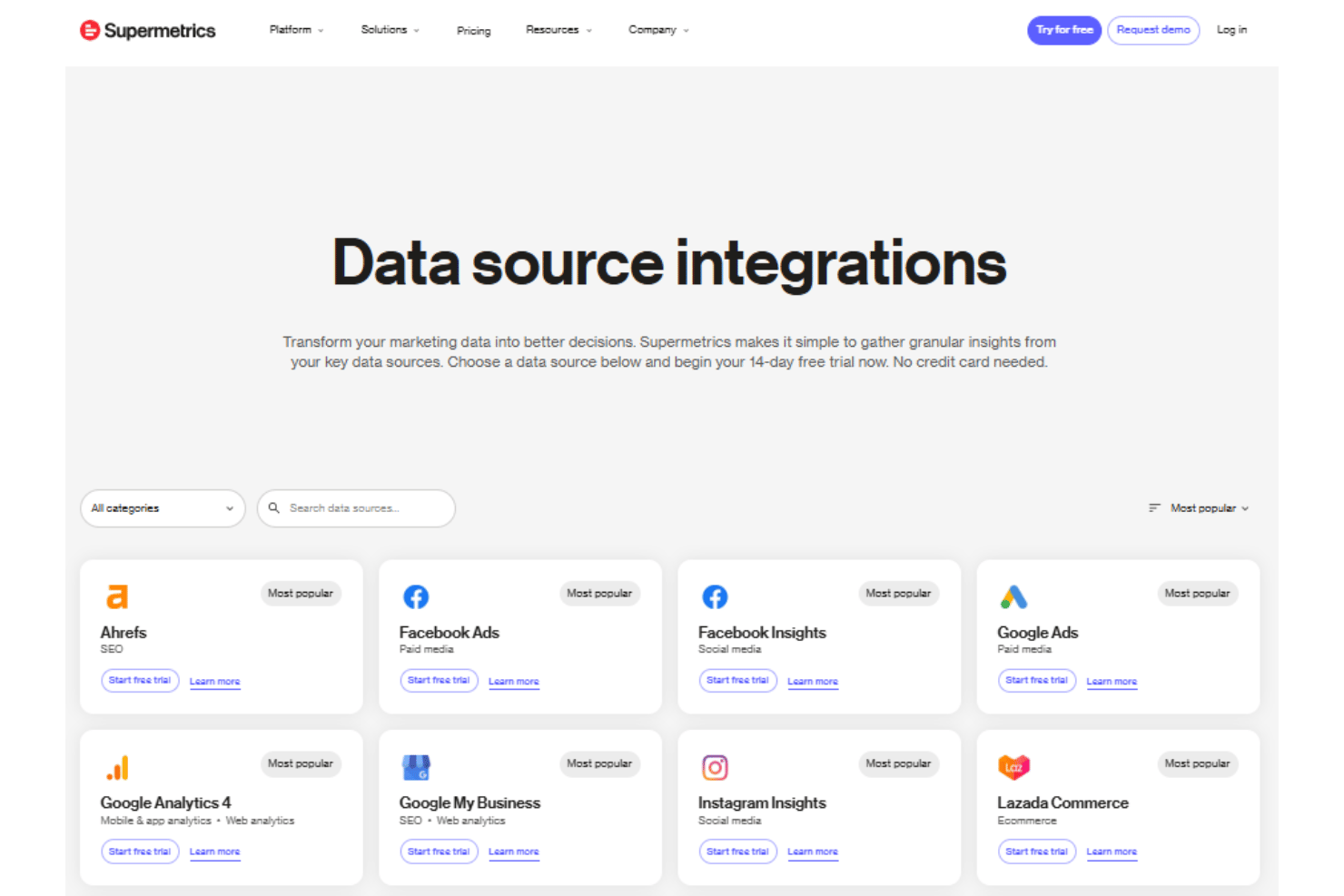This screenshot has width=1344, height=896.
Task: Click the Facebook Ads card title
Action: [450, 633]
